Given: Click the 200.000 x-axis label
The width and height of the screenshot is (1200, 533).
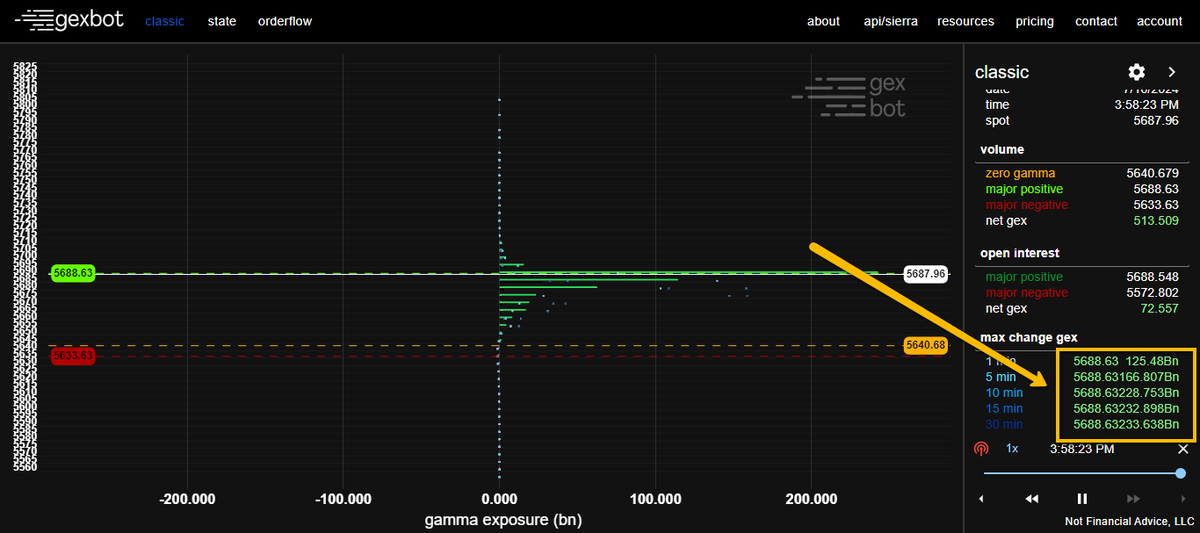Looking at the screenshot, I should [811, 498].
